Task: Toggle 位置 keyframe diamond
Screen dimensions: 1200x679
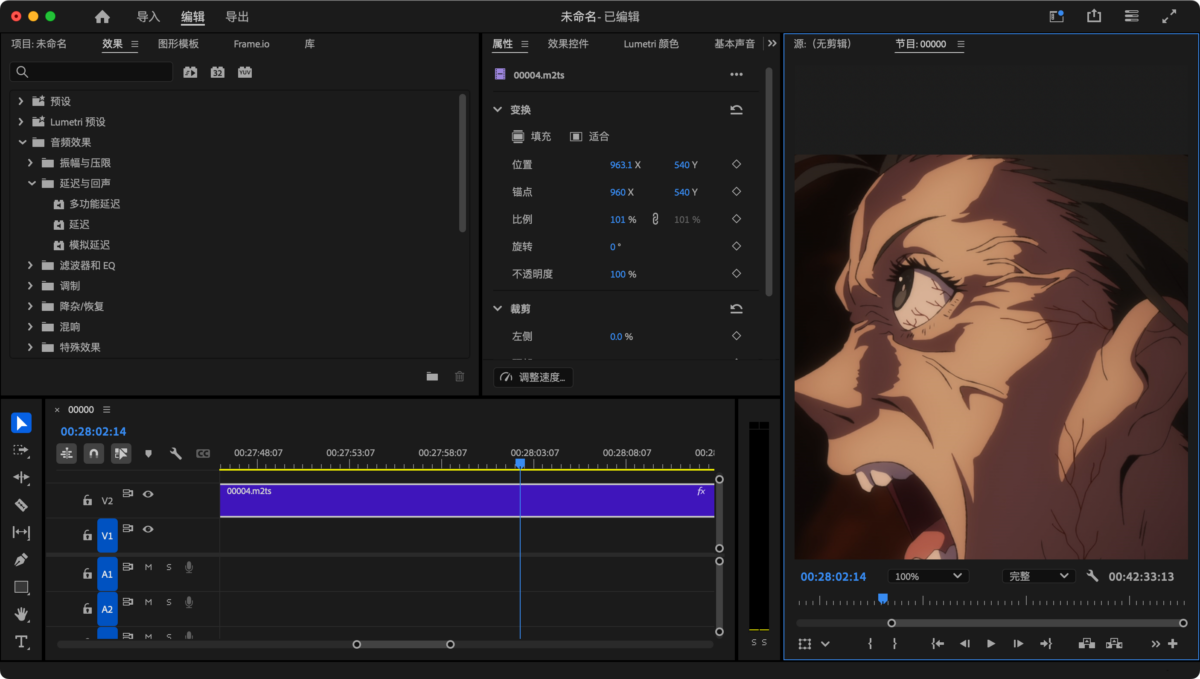Action: 737,164
